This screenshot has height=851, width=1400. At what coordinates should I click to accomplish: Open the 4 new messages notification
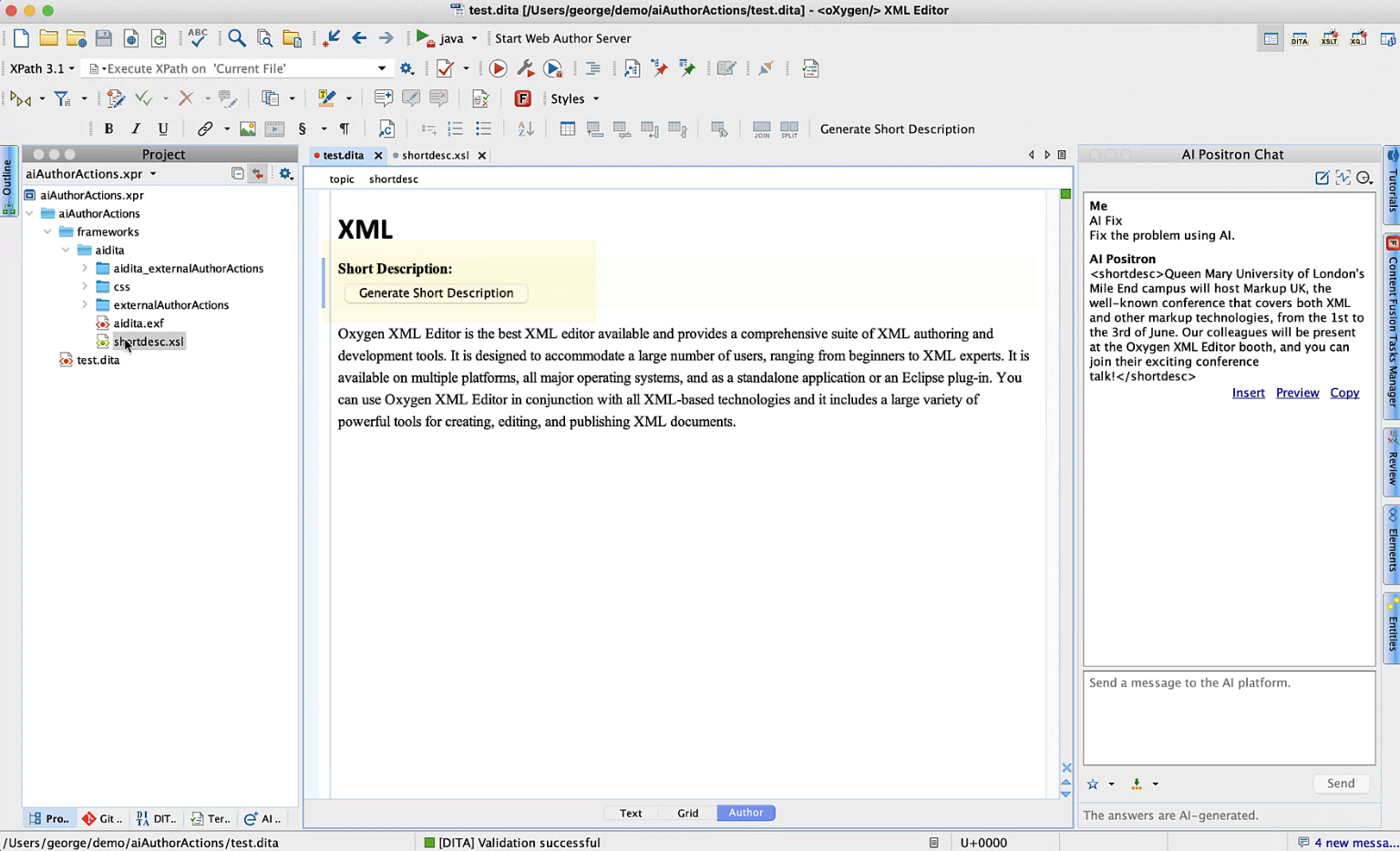[x=1347, y=842]
